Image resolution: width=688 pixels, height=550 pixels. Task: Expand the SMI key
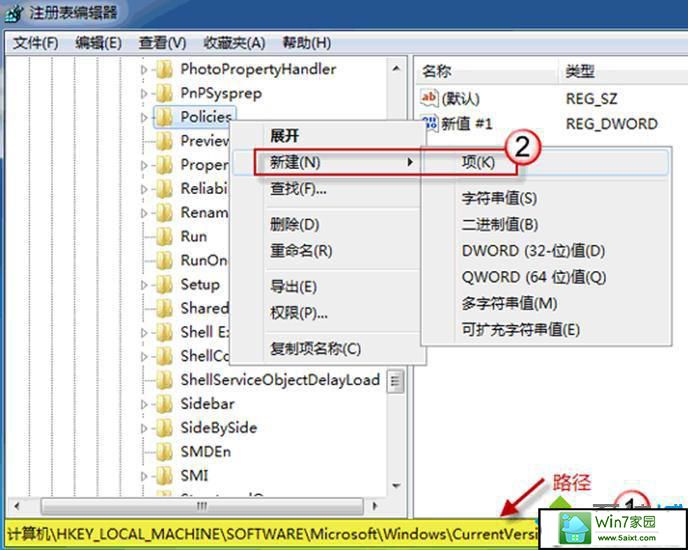pos(144,476)
